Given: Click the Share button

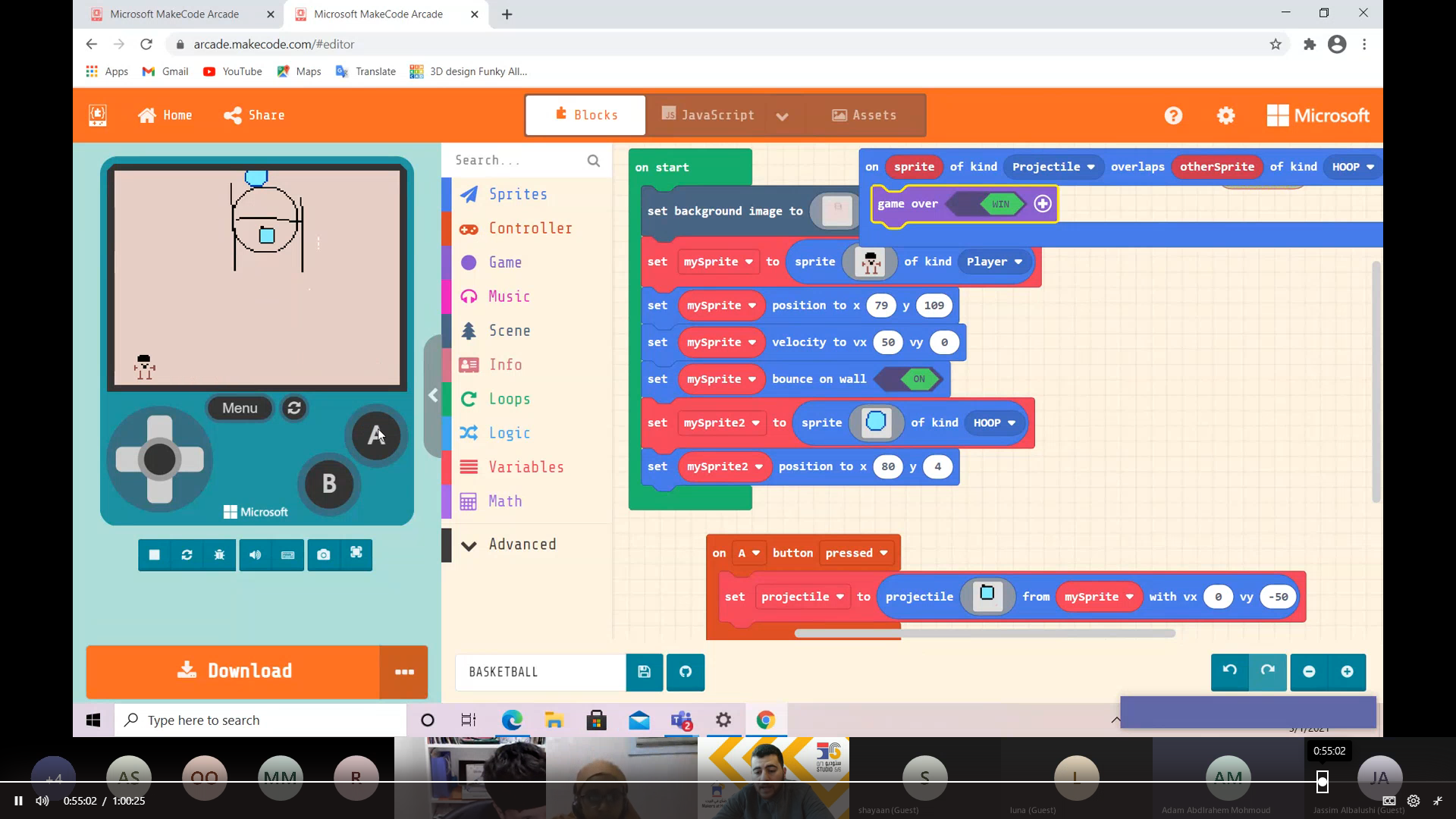Looking at the screenshot, I should (x=254, y=115).
